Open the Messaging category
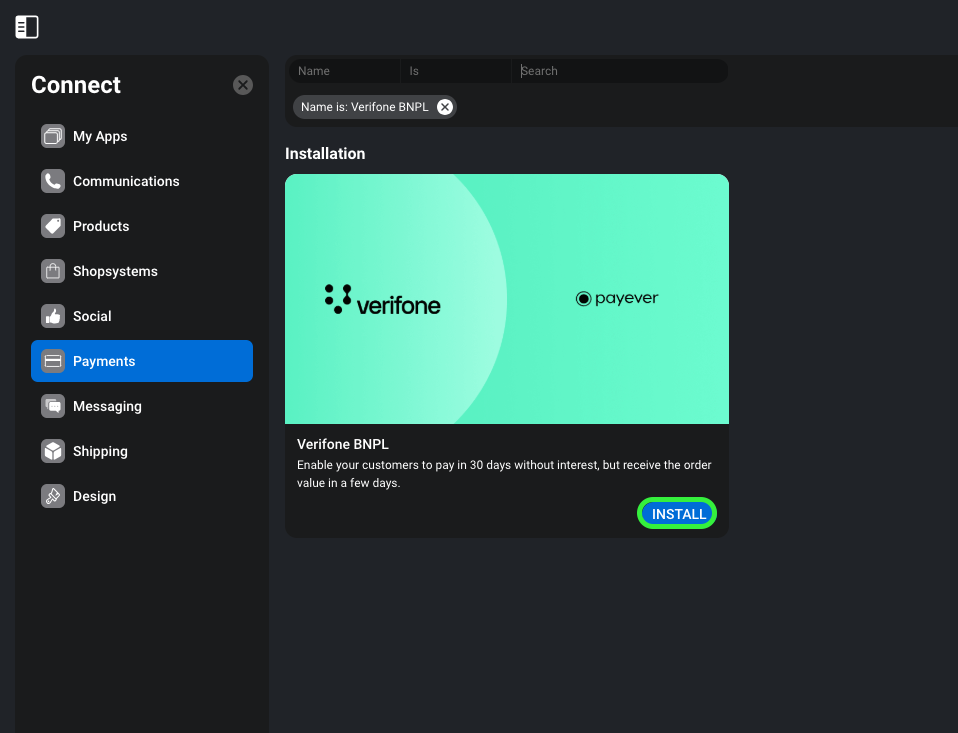Image resolution: width=958 pixels, height=733 pixels. click(142, 406)
